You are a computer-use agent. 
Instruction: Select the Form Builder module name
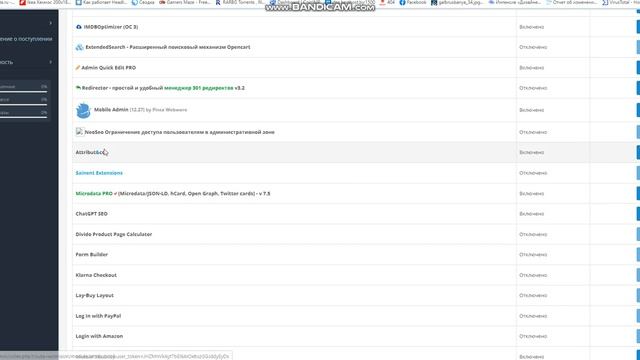coord(91,254)
